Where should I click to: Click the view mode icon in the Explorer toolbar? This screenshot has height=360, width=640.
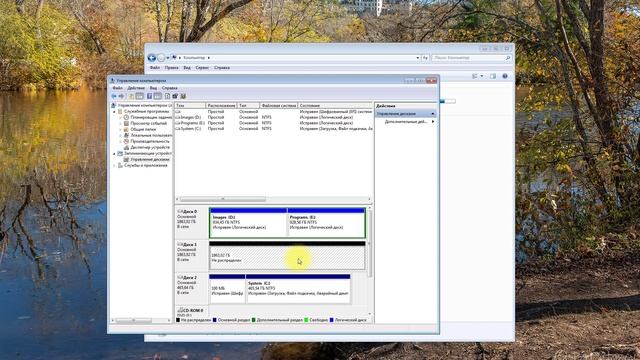click(x=475, y=76)
